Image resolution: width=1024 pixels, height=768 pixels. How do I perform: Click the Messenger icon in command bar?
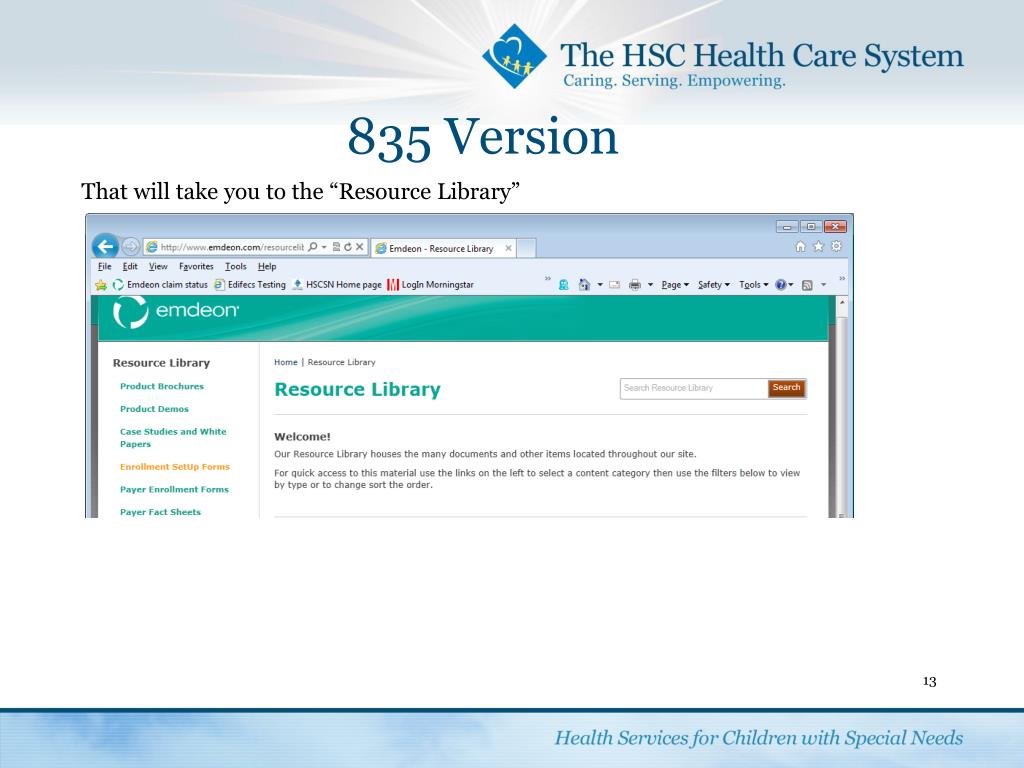[x=564, y=285]
